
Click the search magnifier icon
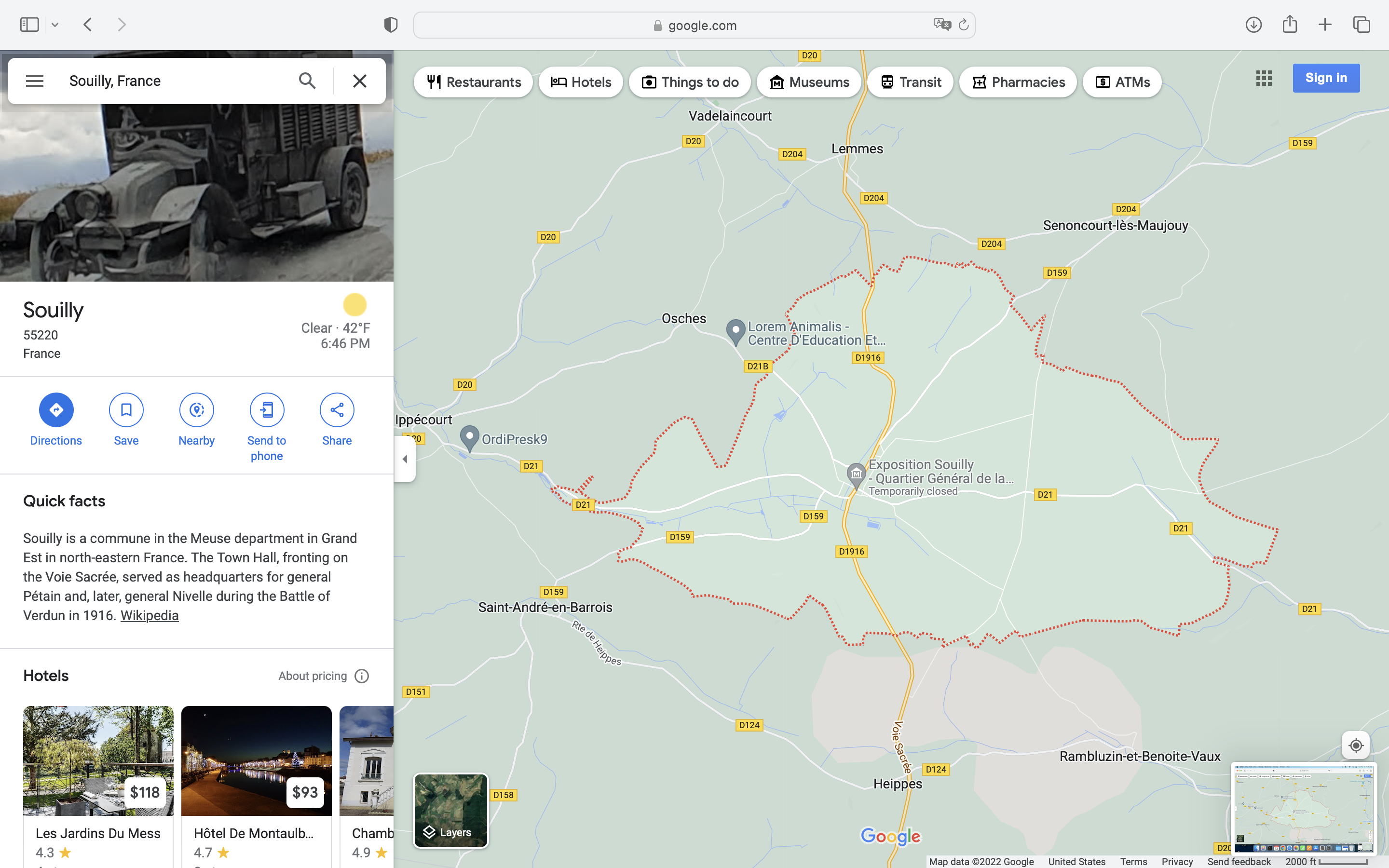click(x=307, y=81)
